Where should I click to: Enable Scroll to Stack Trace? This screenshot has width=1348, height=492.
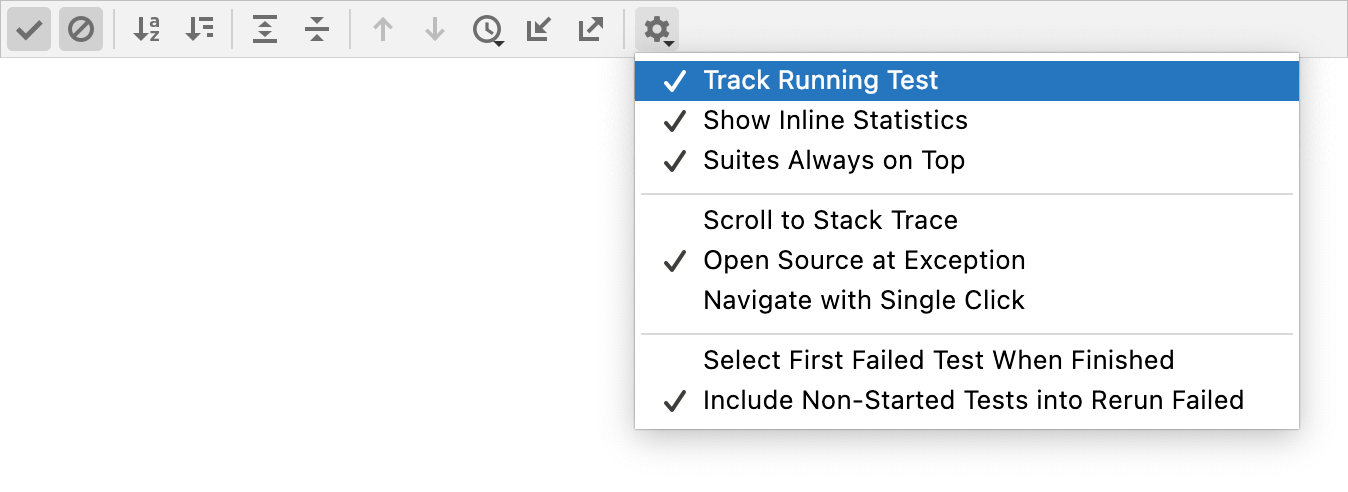coord(967,220)
